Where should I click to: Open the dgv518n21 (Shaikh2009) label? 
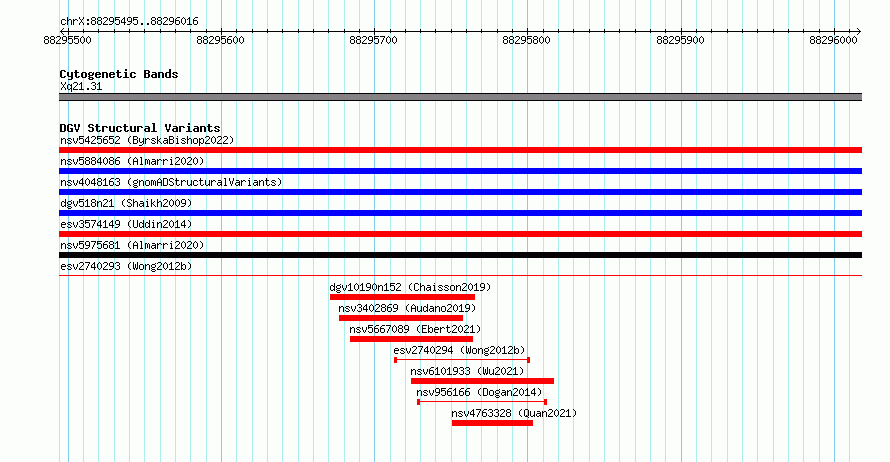(x=126, y=203)
